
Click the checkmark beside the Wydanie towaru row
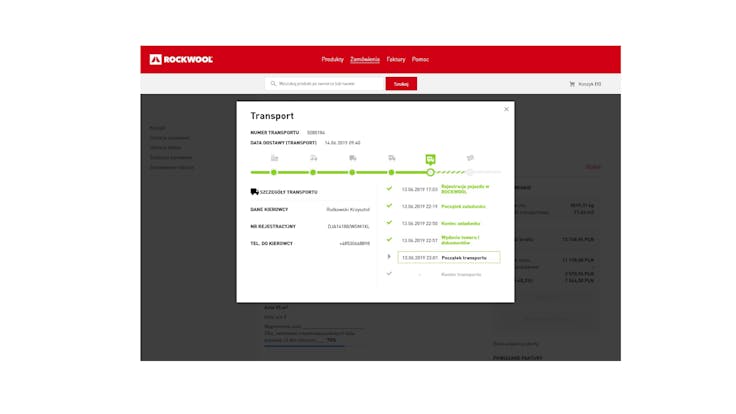(x=389, y=239)
